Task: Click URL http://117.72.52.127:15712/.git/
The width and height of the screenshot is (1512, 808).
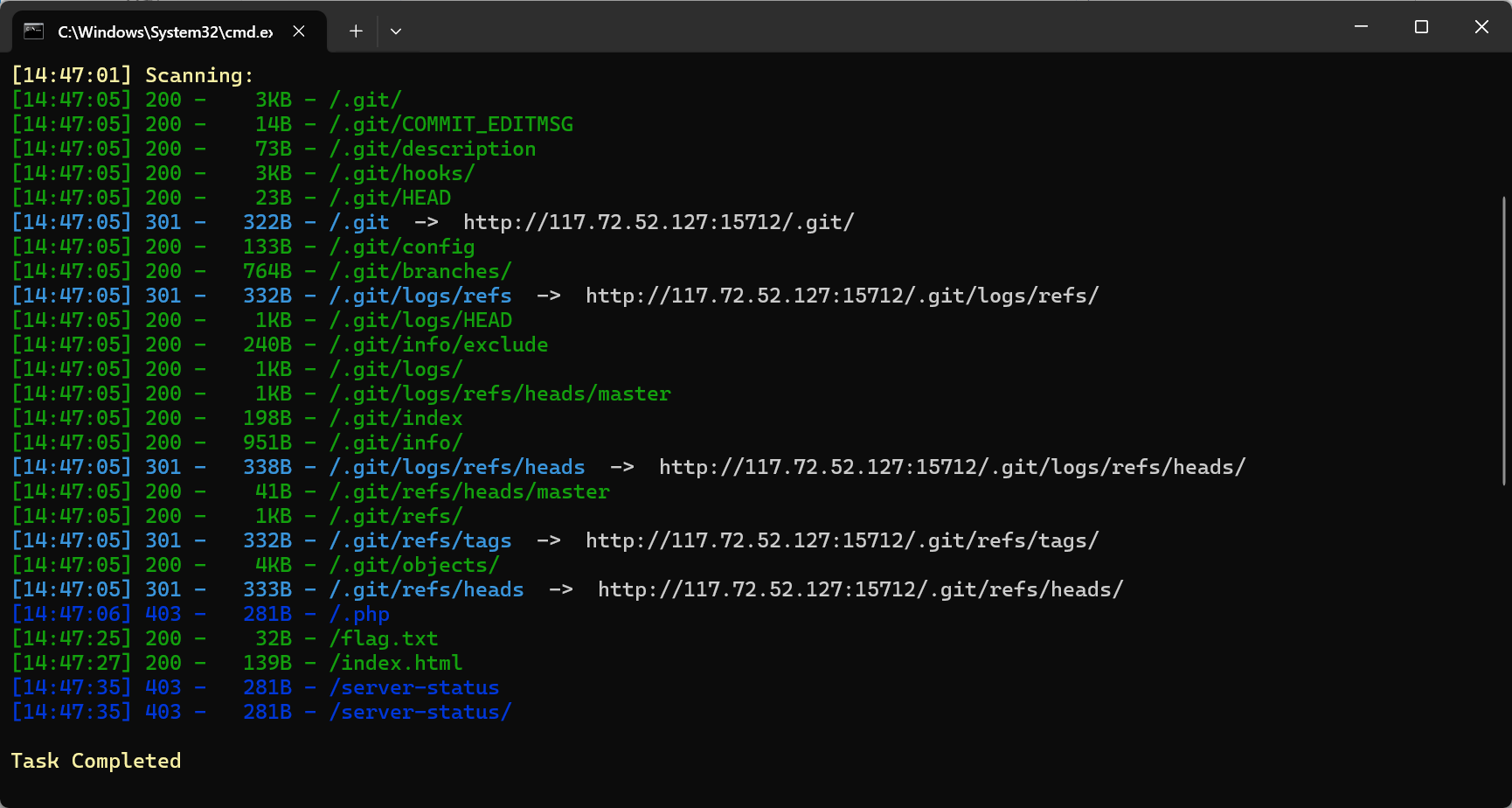Action: click(x=659, y=222)
